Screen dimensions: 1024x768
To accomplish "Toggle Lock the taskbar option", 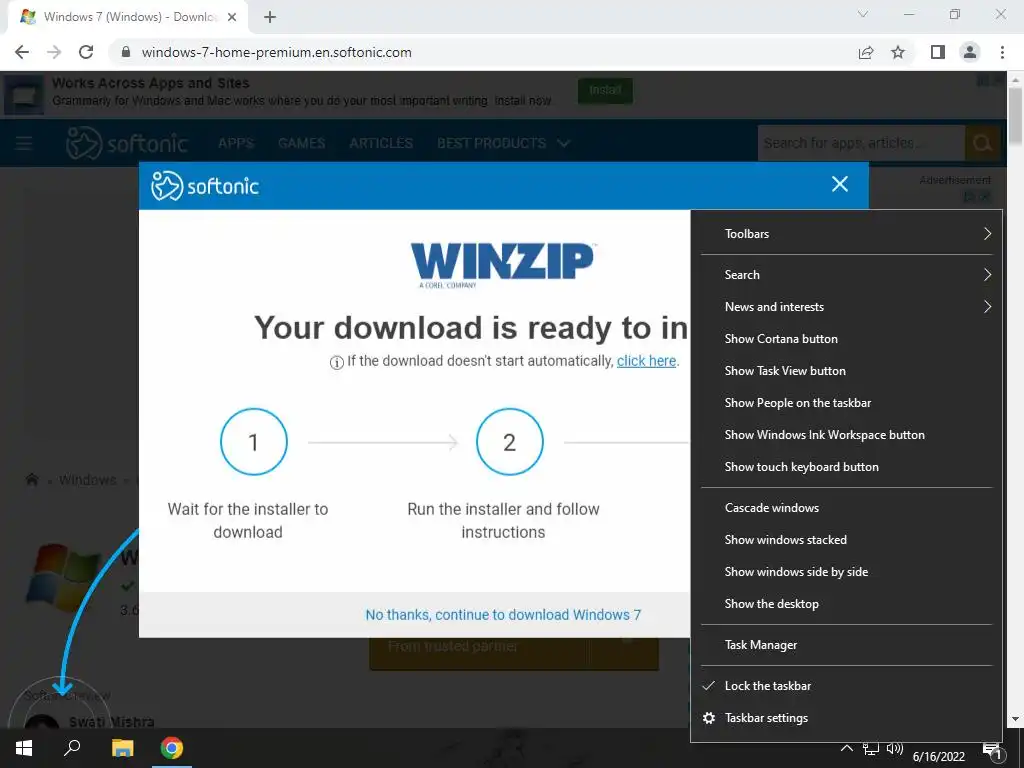I will click(x=846, y=686).
